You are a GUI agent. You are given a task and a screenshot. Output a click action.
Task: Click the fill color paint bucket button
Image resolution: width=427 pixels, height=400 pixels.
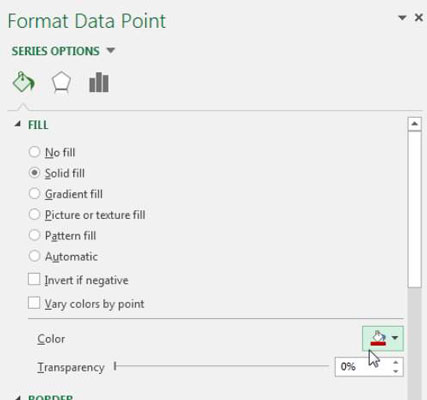pos(378,339)
